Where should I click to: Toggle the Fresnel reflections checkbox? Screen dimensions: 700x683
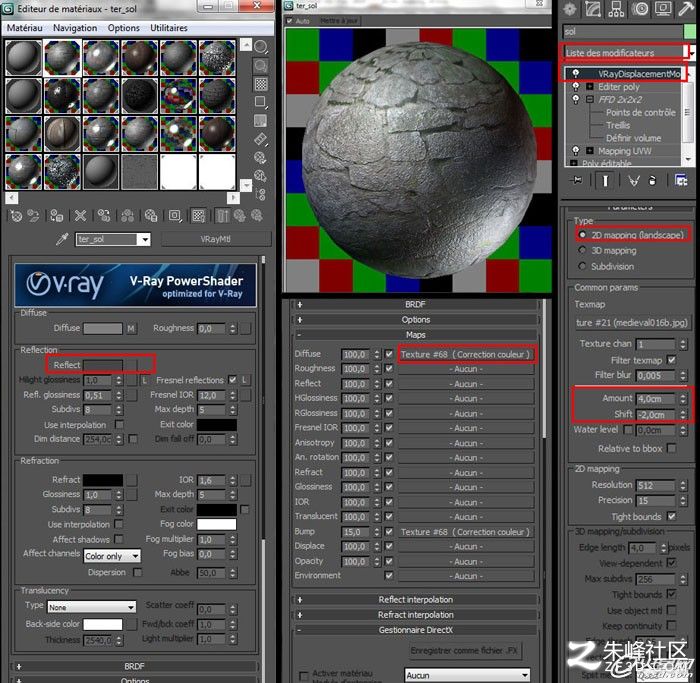[x=233, y=380]
